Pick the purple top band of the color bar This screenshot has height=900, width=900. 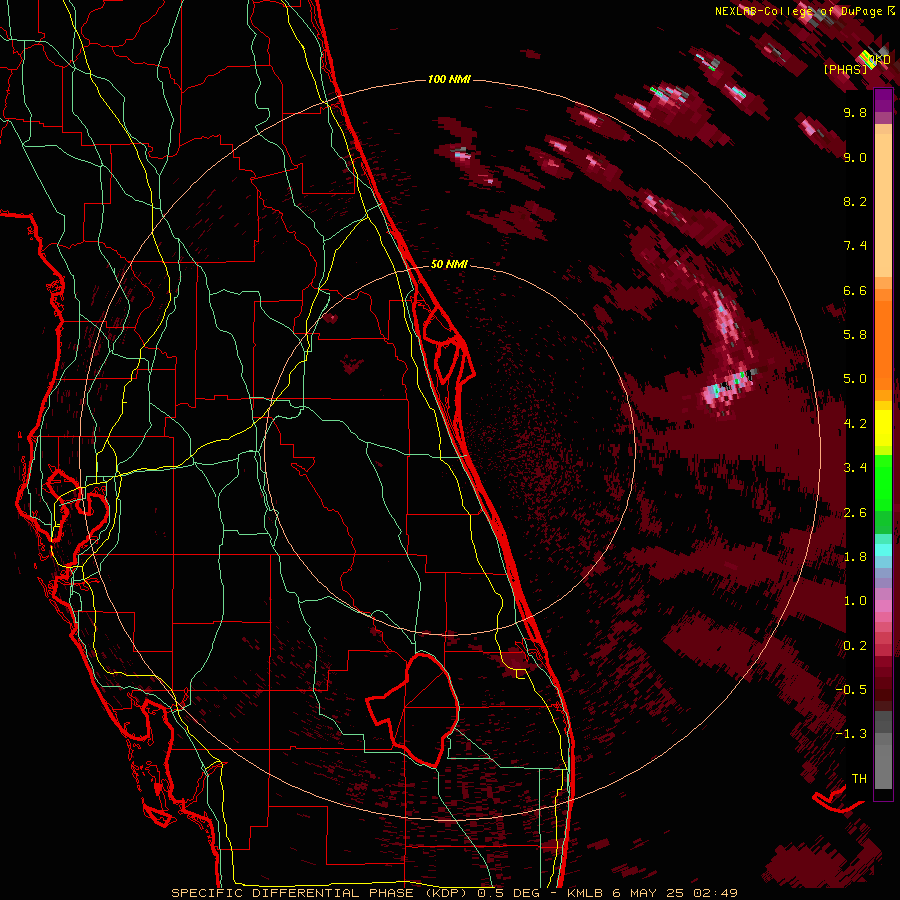[x=883, y=100]
